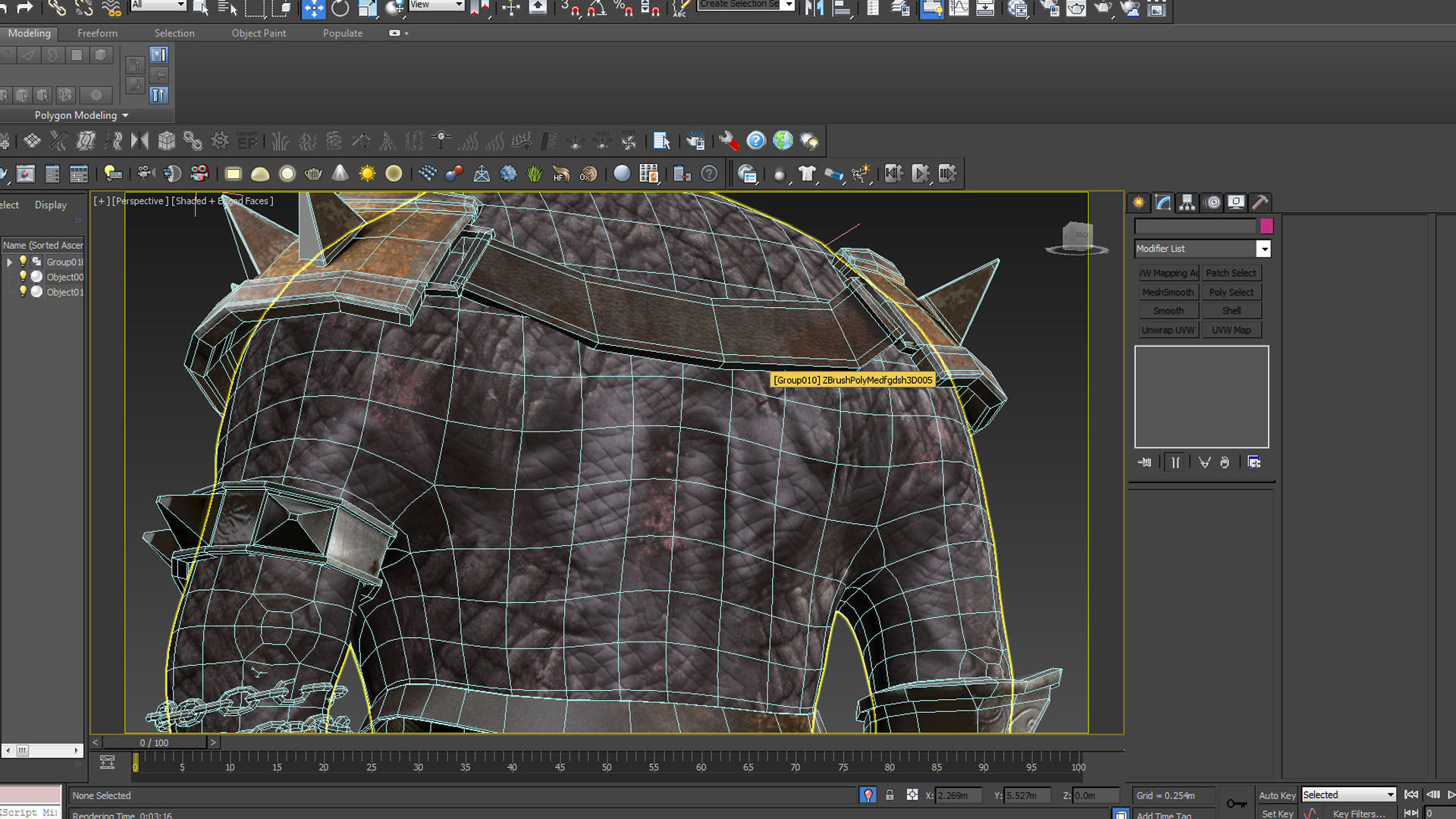Click the T-shirt cloth icon
1456x819 pixels.
pyautogui.click(x=807, y=174)
